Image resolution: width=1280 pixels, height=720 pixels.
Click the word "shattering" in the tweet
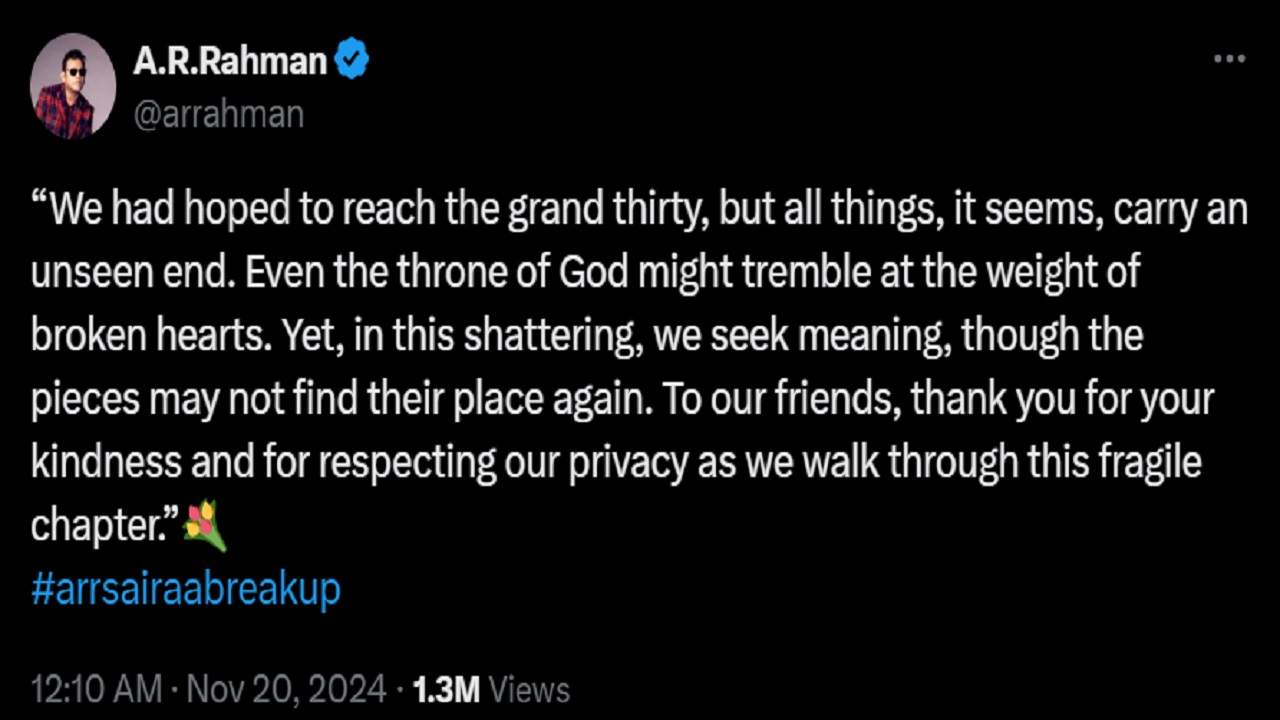pos(540,336)
